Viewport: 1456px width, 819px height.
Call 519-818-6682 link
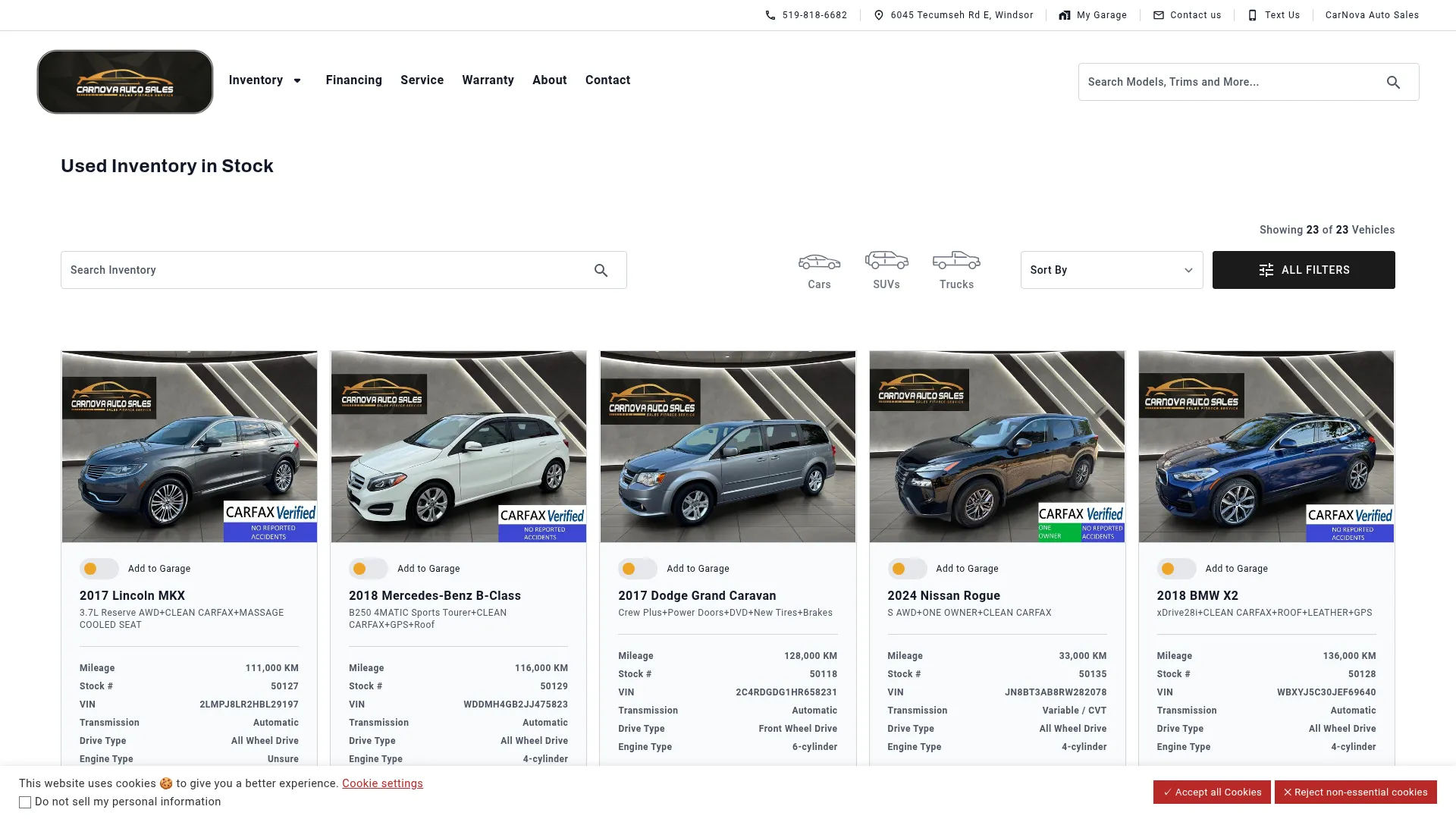pyautogui.click(x=814, y=15)
